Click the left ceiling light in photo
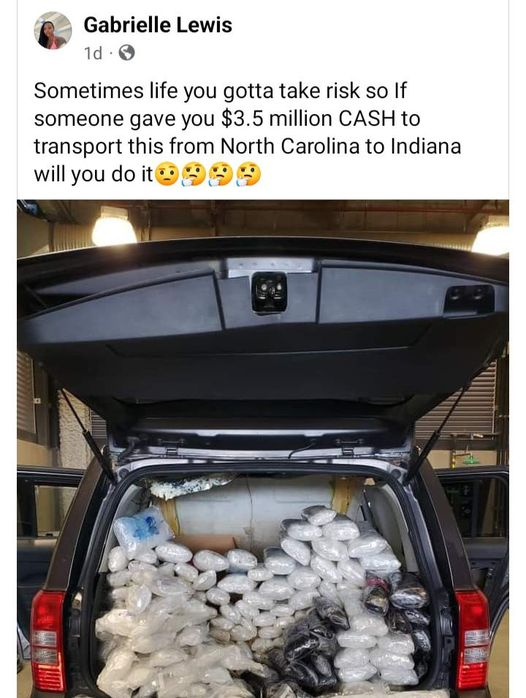 pyautogui.click(x=114, y=228)
